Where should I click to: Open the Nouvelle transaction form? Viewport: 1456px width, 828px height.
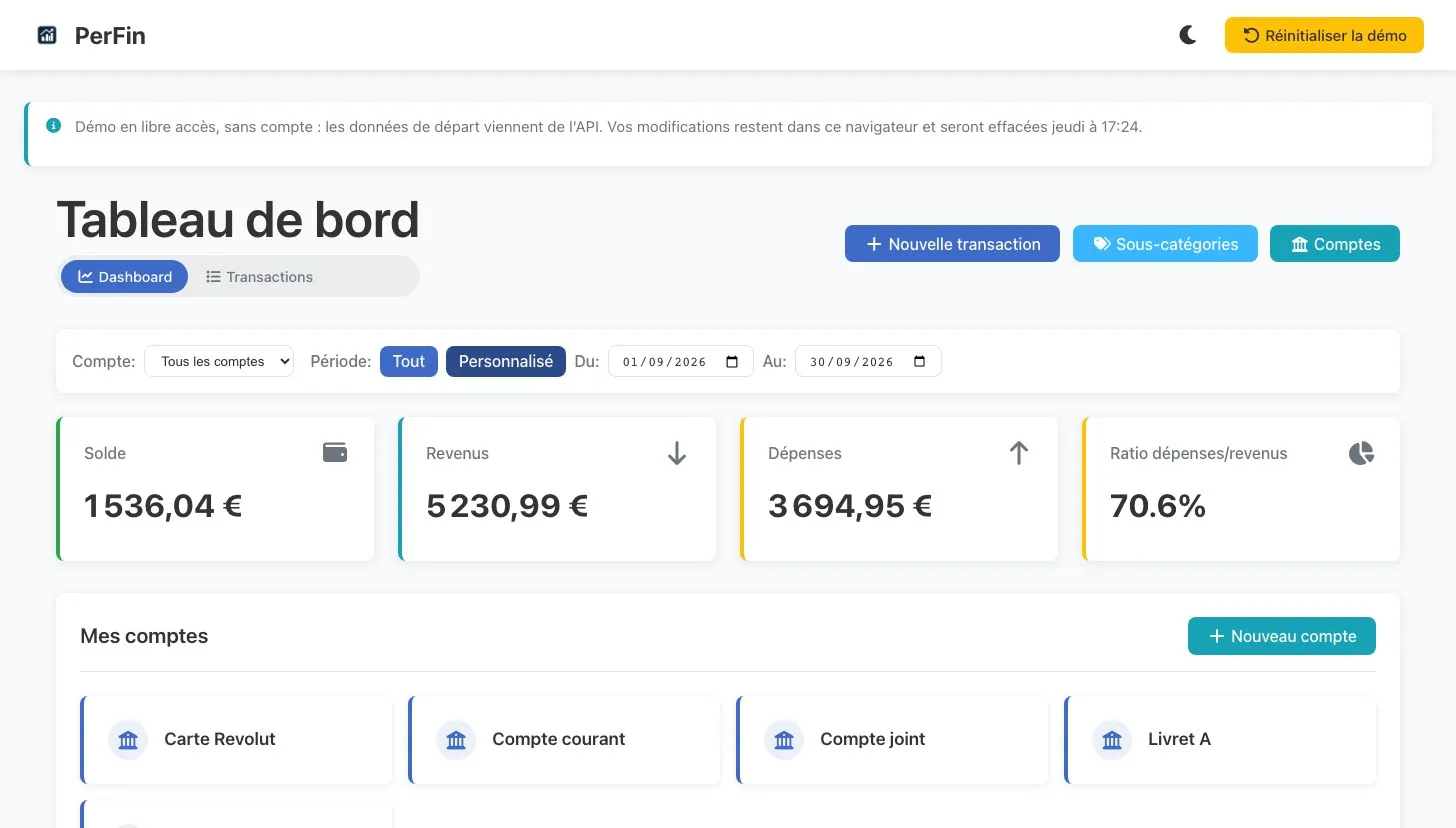952,244
